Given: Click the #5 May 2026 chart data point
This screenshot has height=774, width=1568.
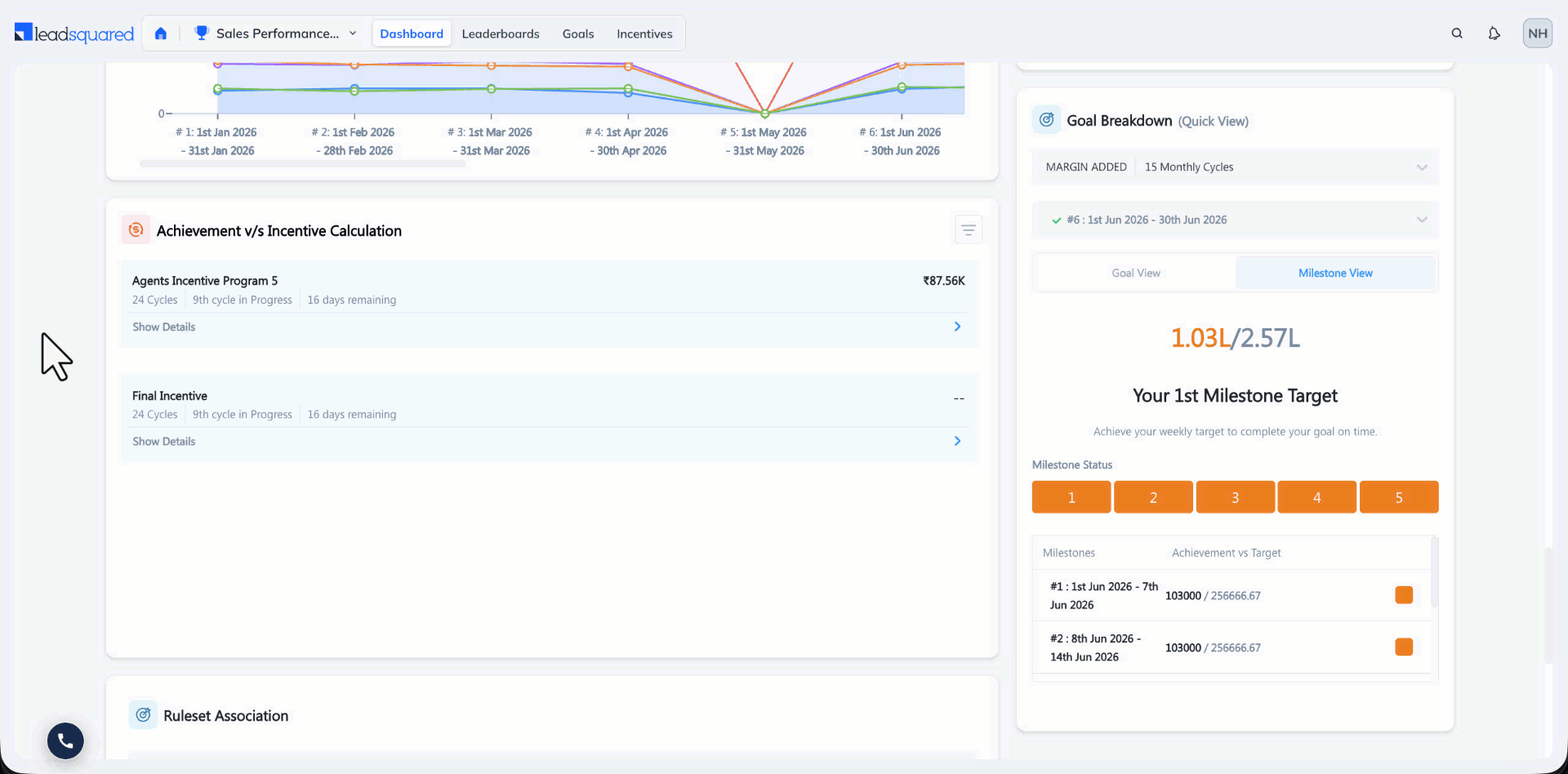Looking at the screenshot, I should pos(764,113).
